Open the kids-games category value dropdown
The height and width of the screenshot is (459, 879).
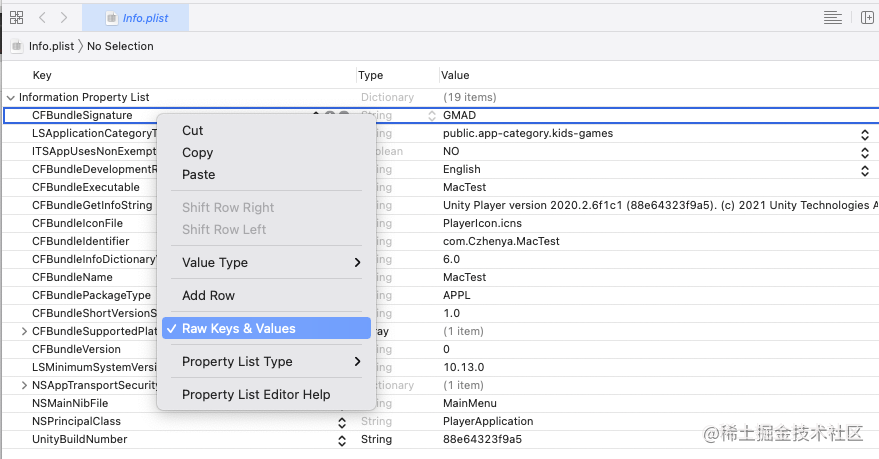click(x=865, y=134)
